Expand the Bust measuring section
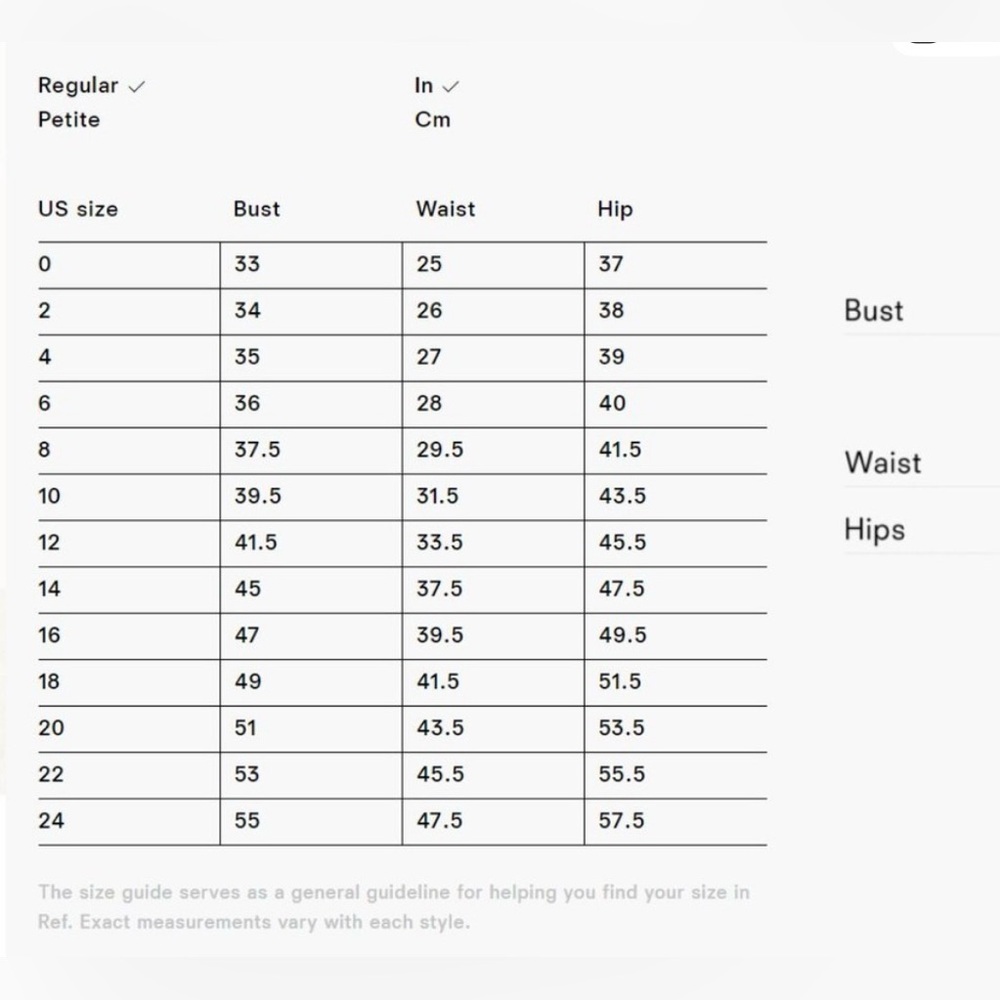 (x=922, y=311)
